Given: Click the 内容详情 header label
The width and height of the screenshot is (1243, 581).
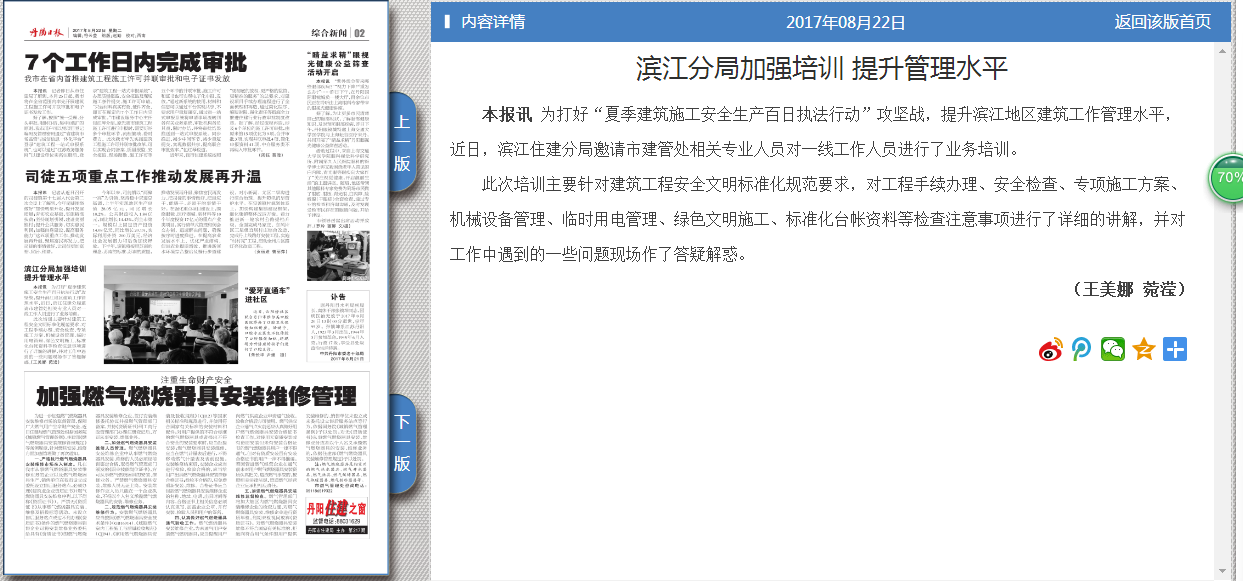Looking at the screenshot, I should (493, 22).
